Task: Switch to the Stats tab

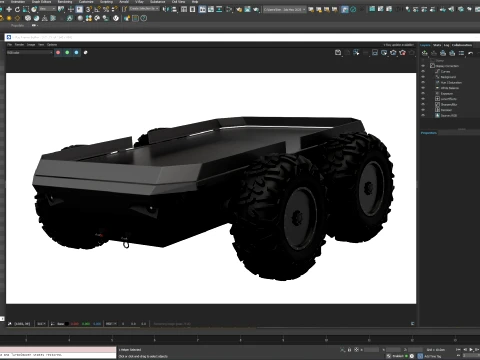Action: 437,45
